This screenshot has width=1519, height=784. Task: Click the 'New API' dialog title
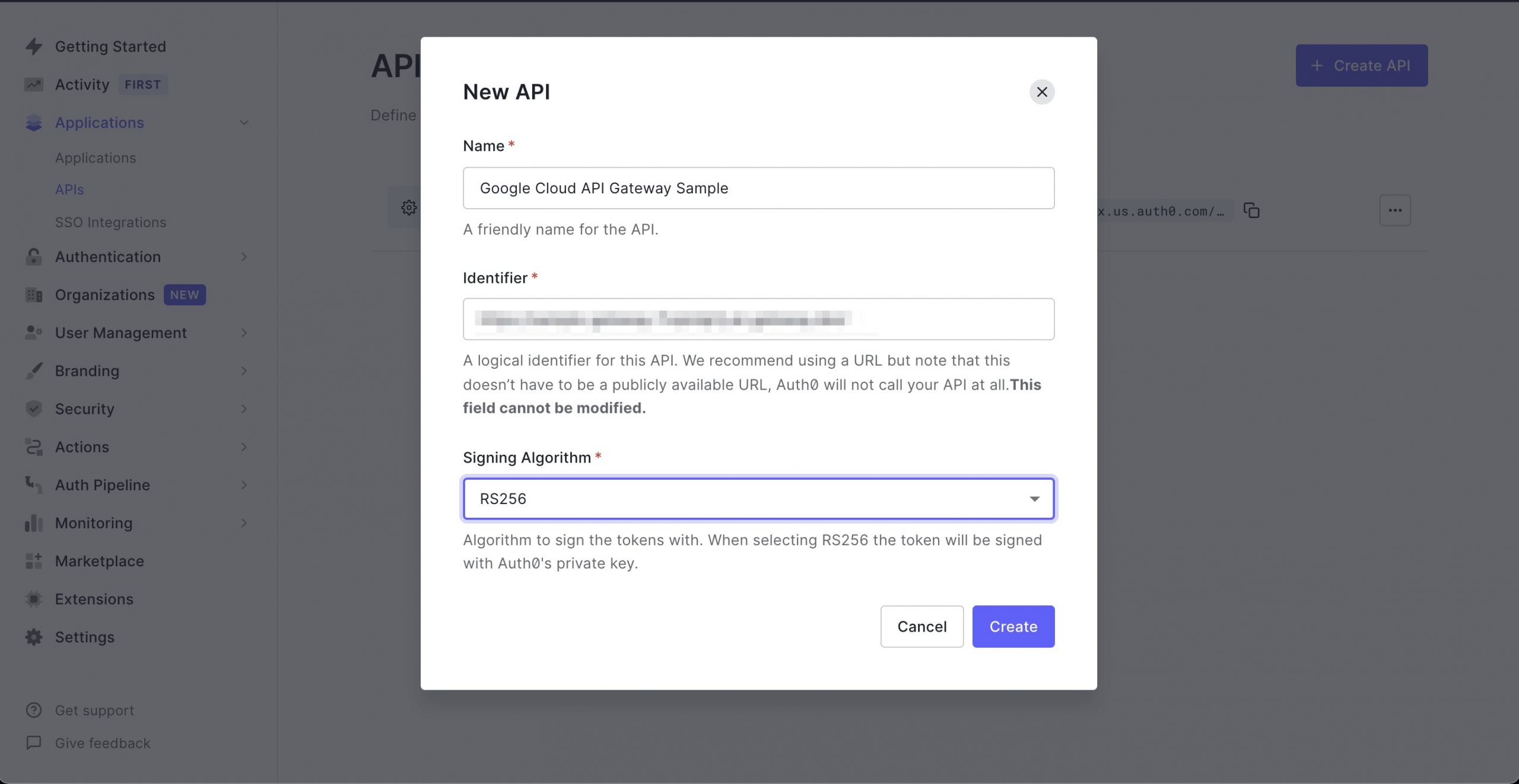tap(506, 92)
